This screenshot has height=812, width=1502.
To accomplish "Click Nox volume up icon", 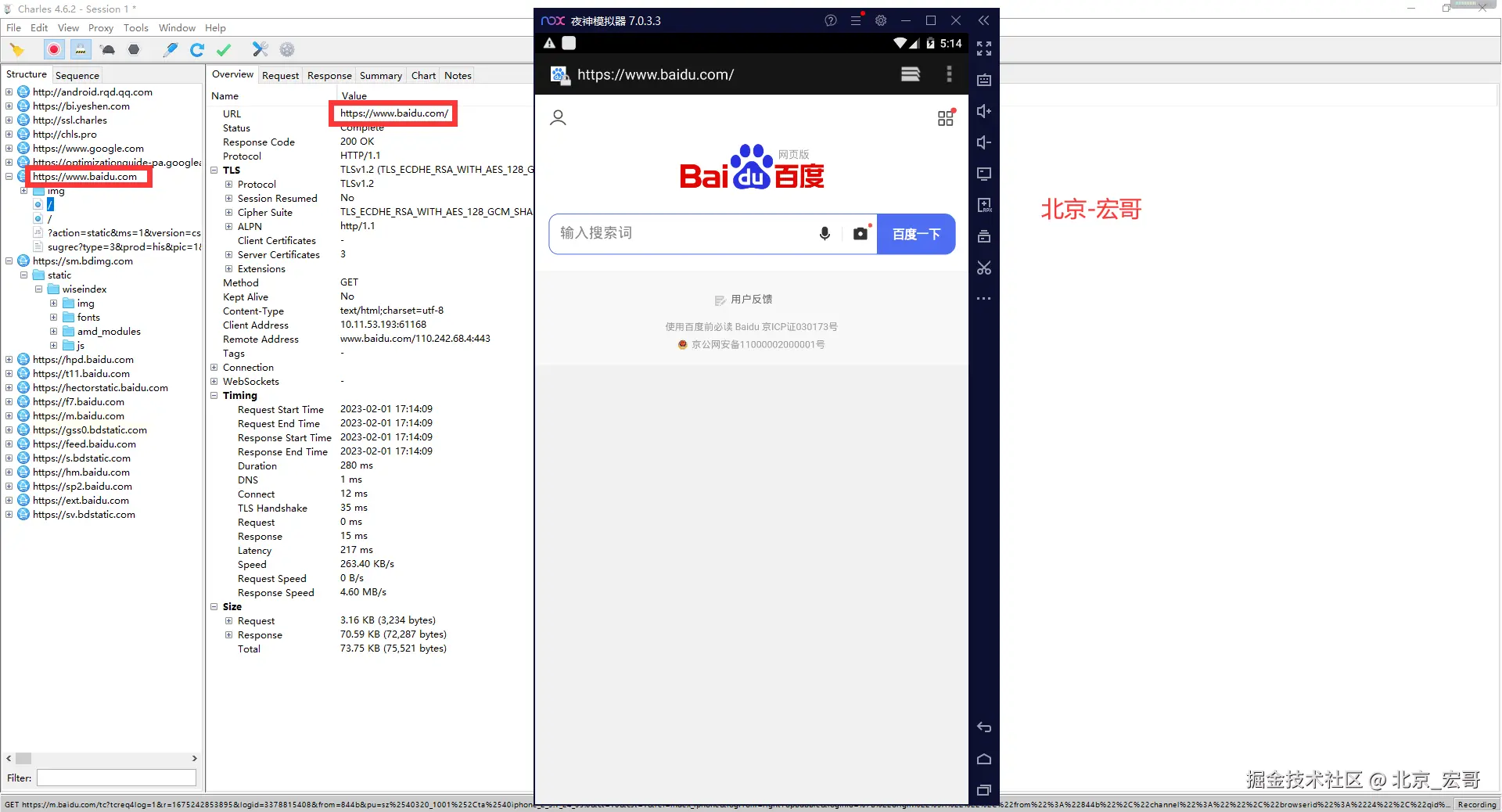I will [984, 111].
